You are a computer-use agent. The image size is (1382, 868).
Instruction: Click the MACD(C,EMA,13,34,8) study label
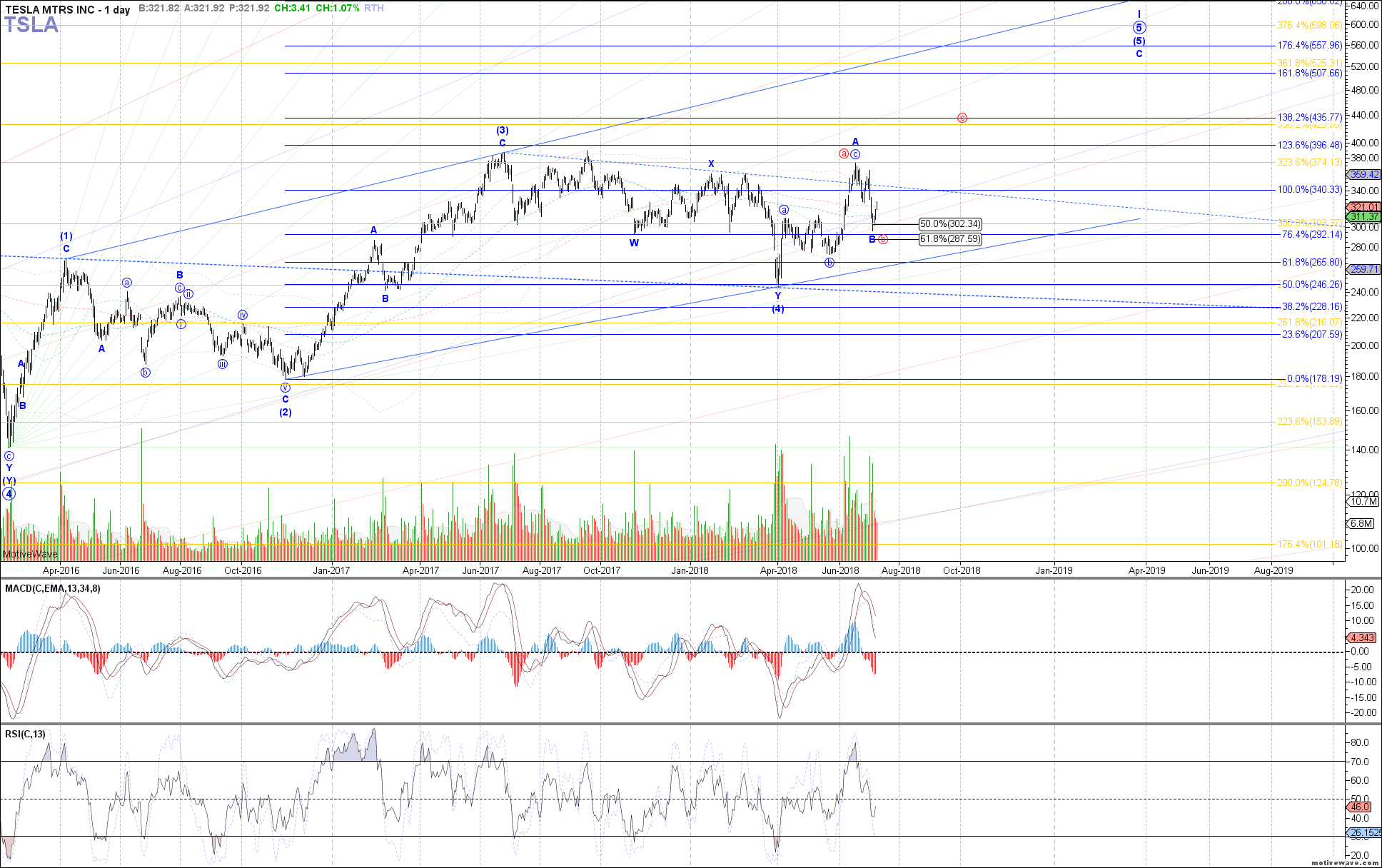coord(53,588)
